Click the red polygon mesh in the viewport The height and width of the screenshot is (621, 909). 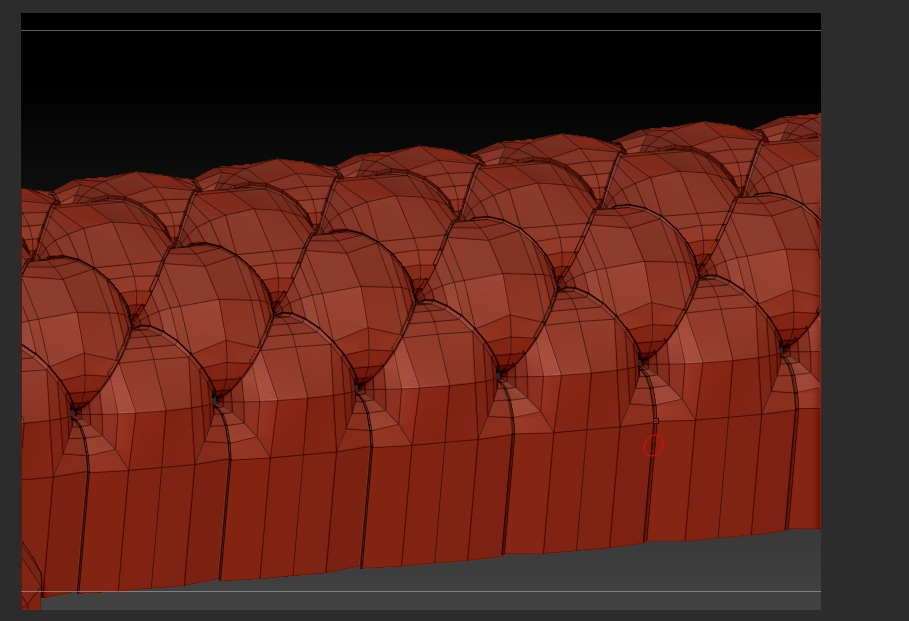[421, 361]
